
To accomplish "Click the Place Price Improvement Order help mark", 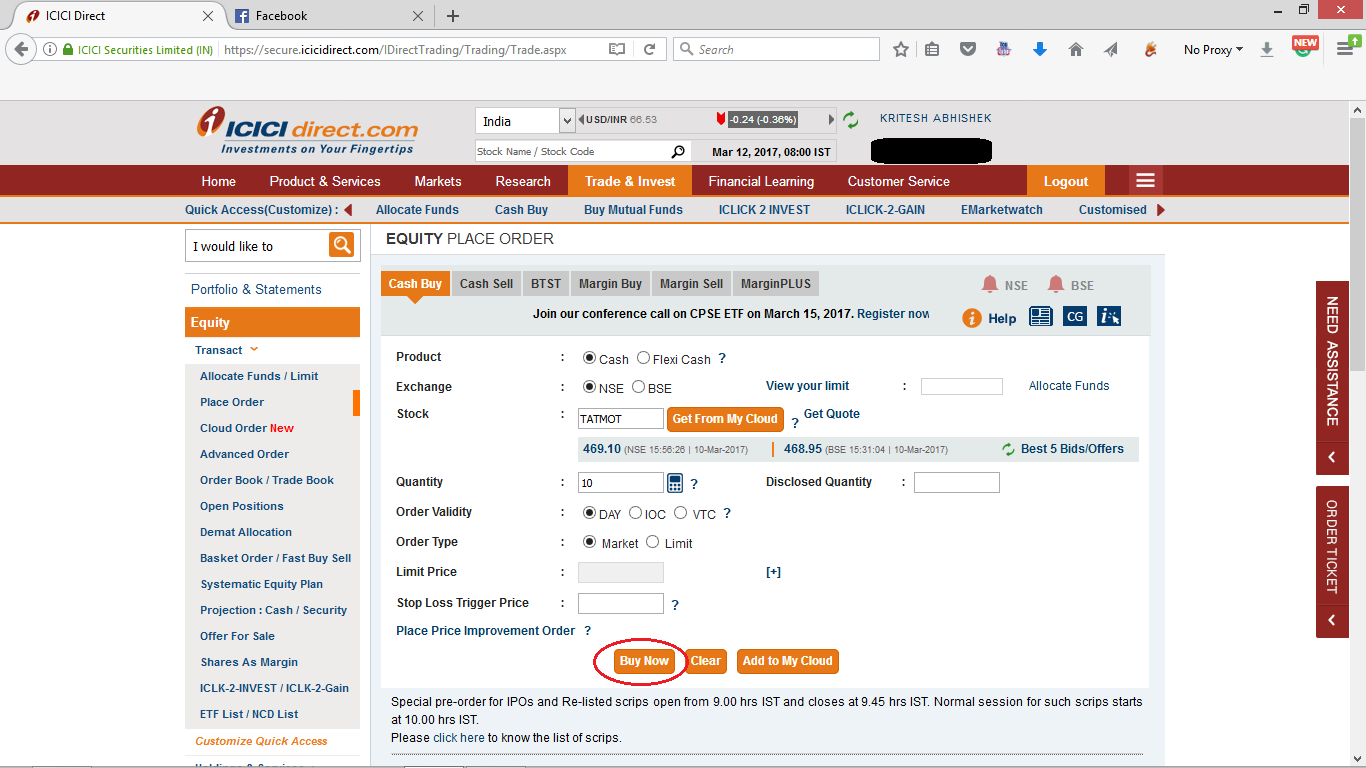I will pos(588,631).
